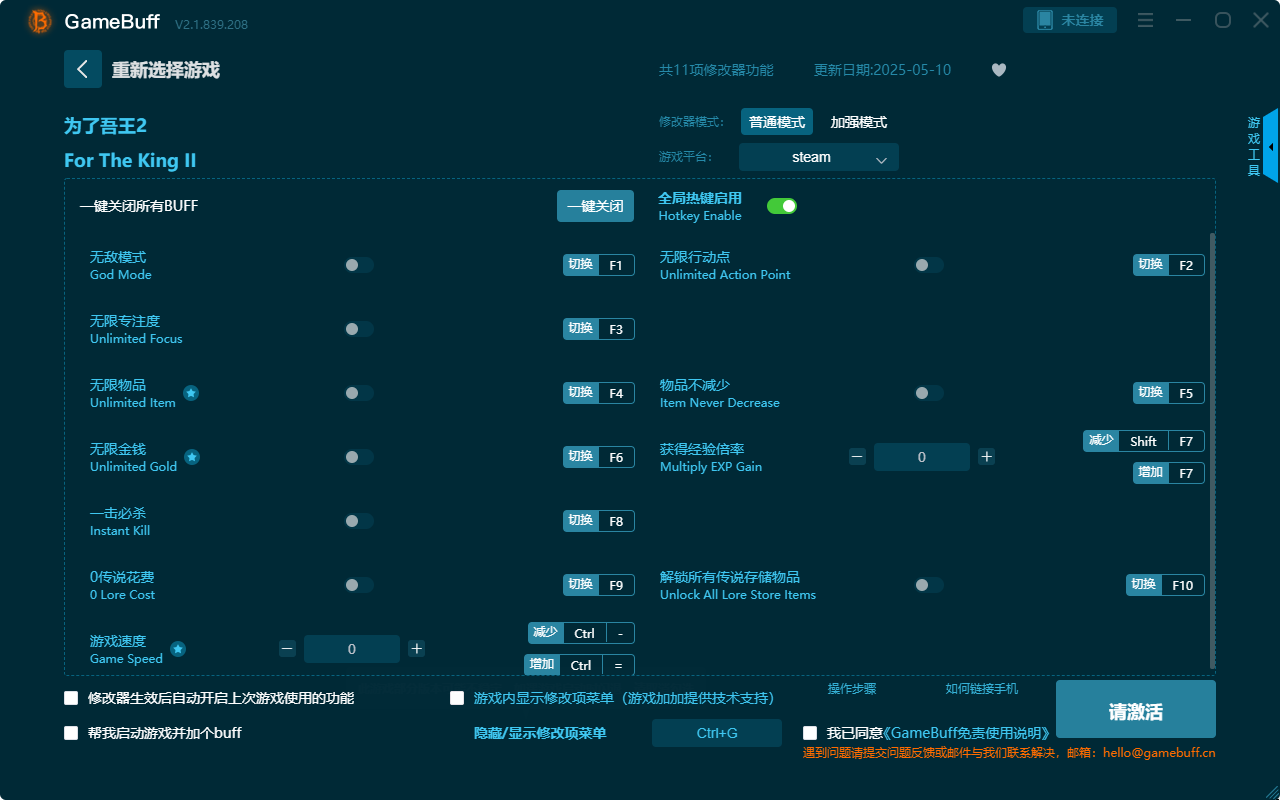Click the plus stepper for Multiply EXP Gain

(x=986, y=457)
